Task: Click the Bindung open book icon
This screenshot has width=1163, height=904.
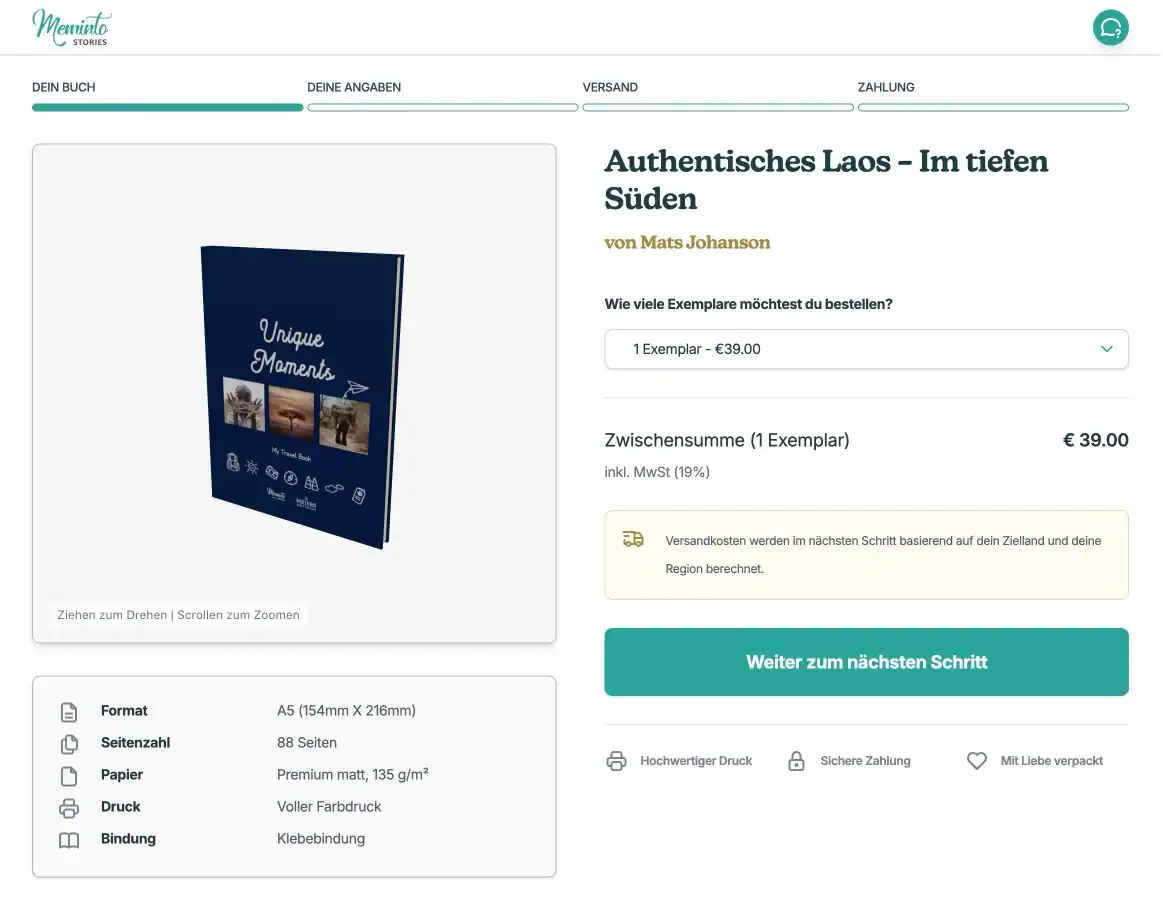Action: [x=69, y=840]
